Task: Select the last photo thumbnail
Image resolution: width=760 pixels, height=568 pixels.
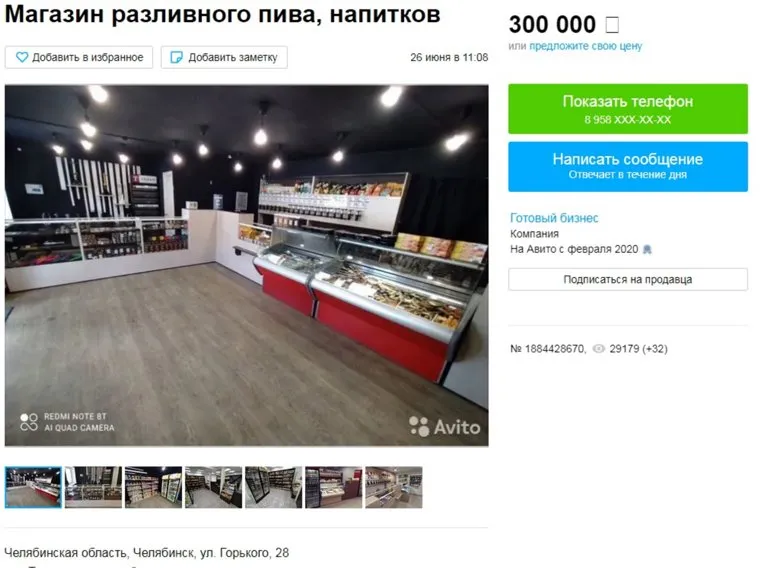Action: point(394,487)
